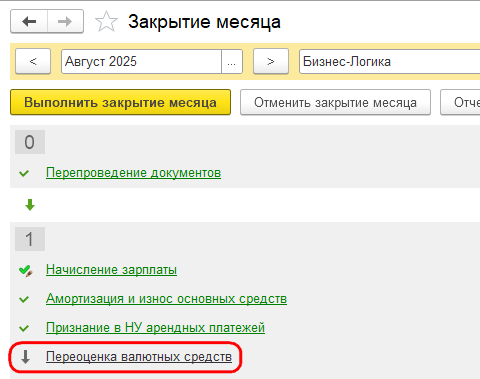Click the Бизнес-Логика organization field
This screenshot has height=379, width=480.
(x=390, y=61)
